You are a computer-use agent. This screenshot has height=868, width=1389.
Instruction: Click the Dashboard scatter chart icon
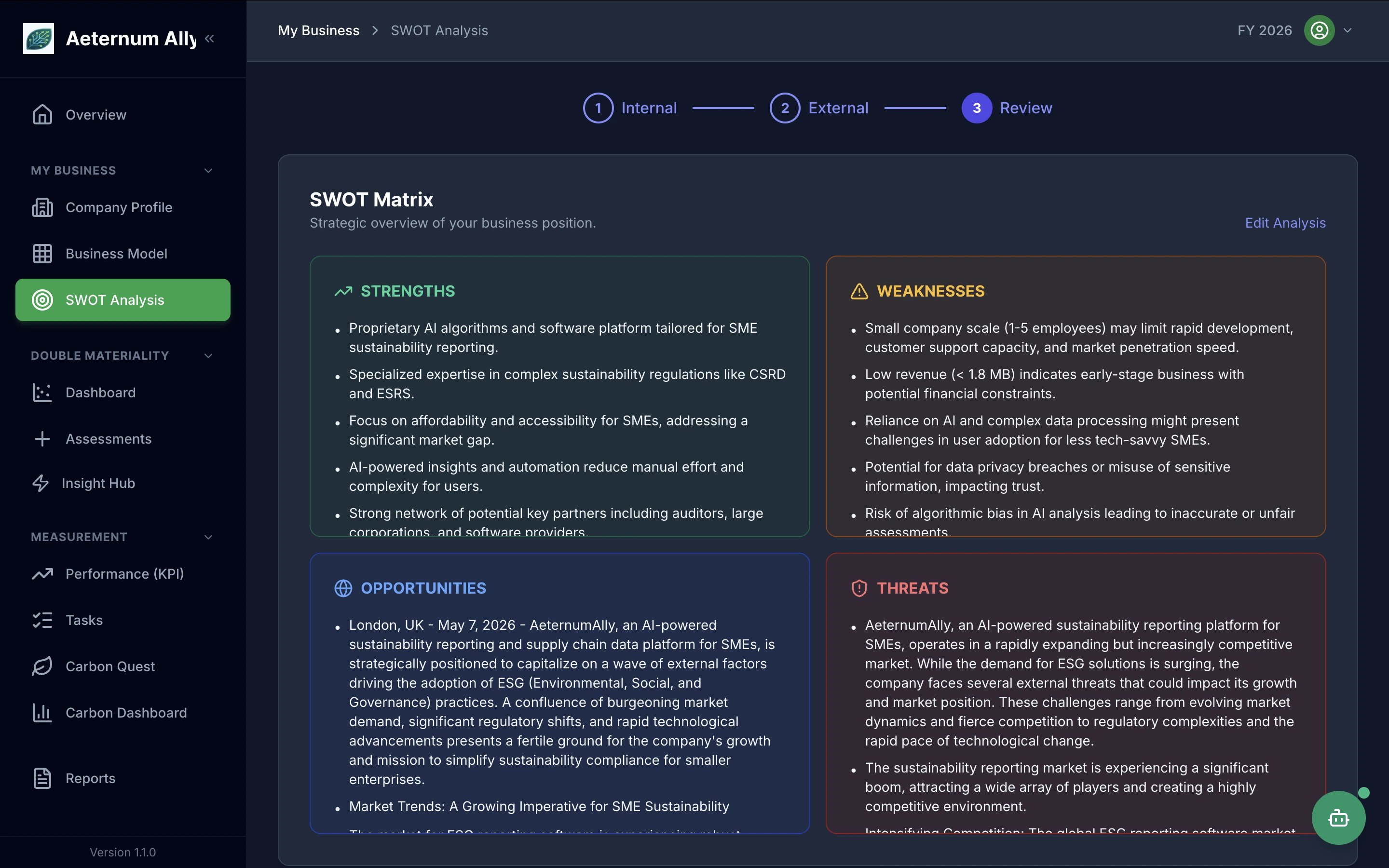pyautogui.click(x=42, y=393)
